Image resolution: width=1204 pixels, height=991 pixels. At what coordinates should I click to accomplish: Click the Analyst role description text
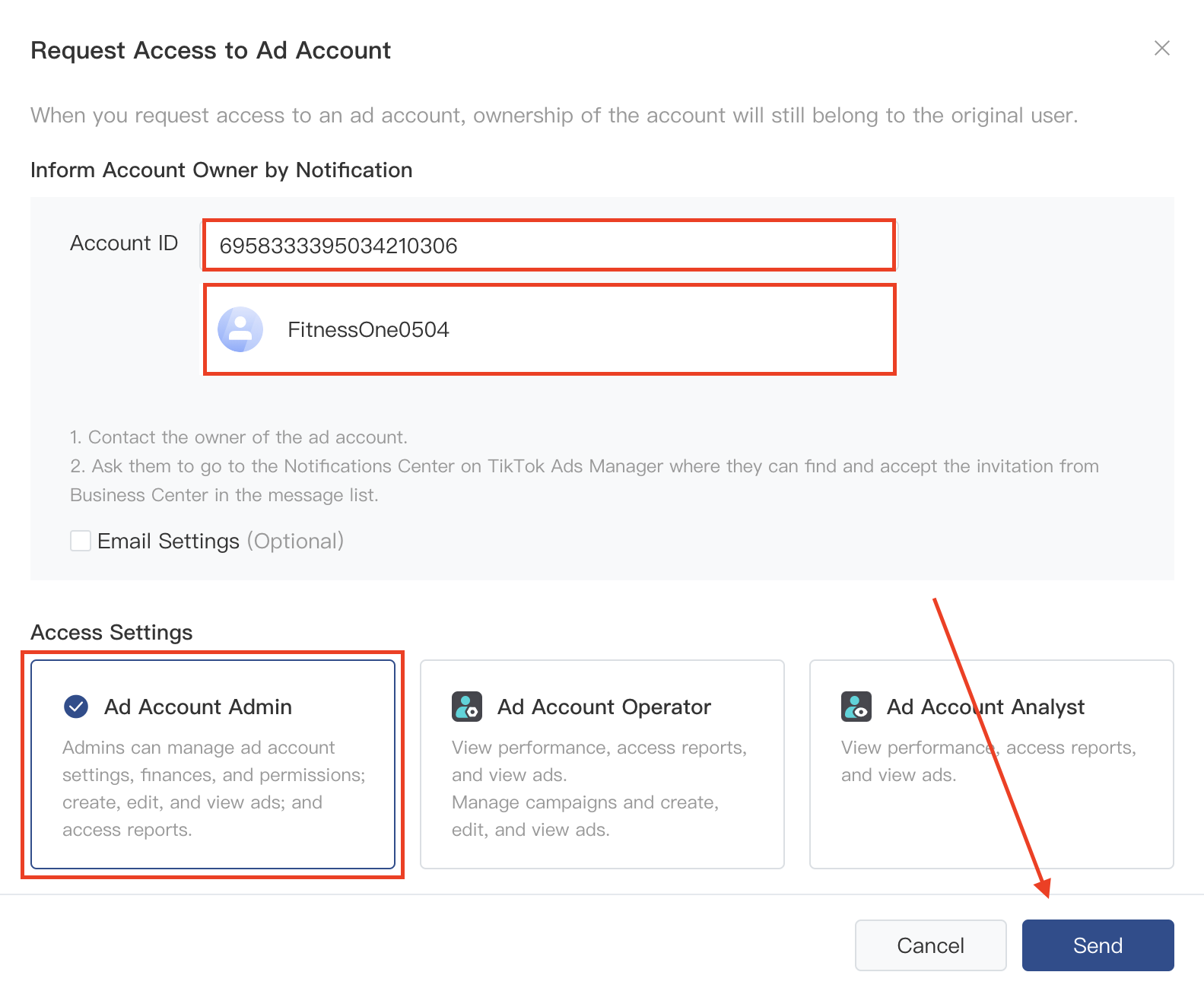(988, 761)
